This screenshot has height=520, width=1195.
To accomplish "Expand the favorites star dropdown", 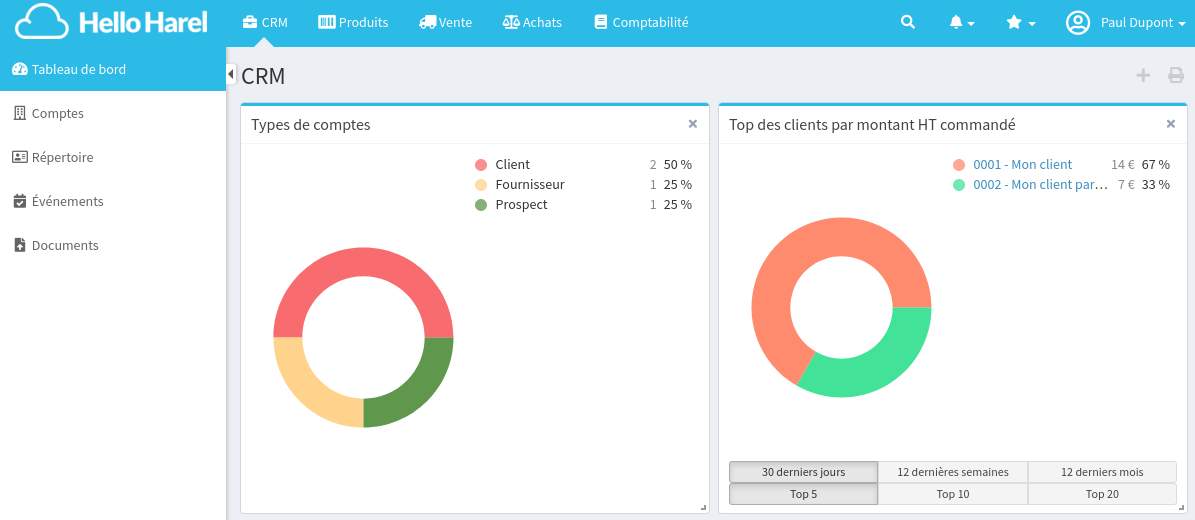I will tap(1019, 22).
